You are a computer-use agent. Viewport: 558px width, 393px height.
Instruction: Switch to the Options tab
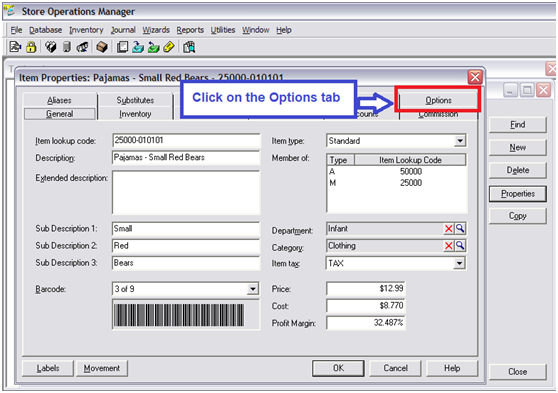[x=438, y=100]
